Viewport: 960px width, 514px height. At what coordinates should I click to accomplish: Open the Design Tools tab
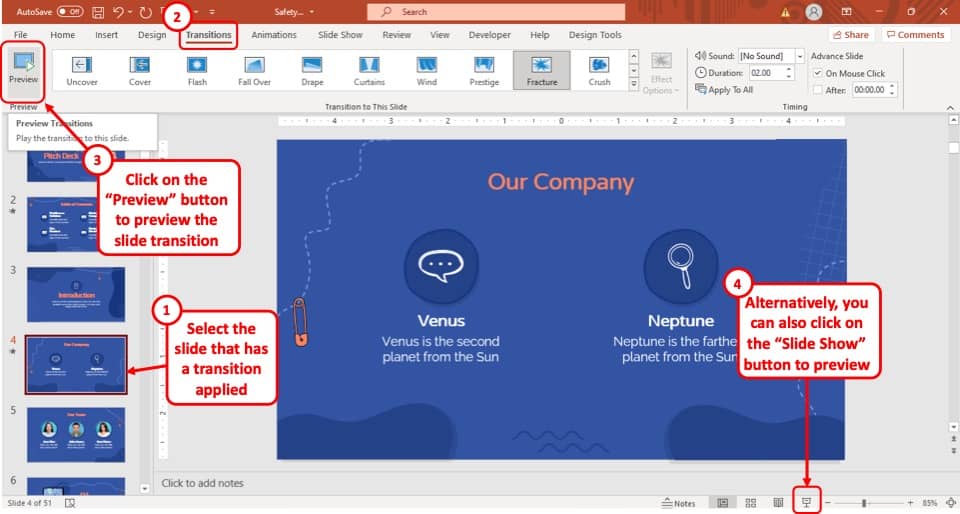[x=595, y=35]
